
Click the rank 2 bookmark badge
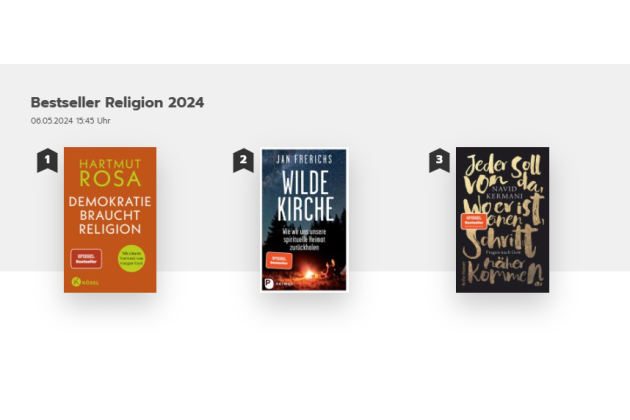(x=243, y=160)
